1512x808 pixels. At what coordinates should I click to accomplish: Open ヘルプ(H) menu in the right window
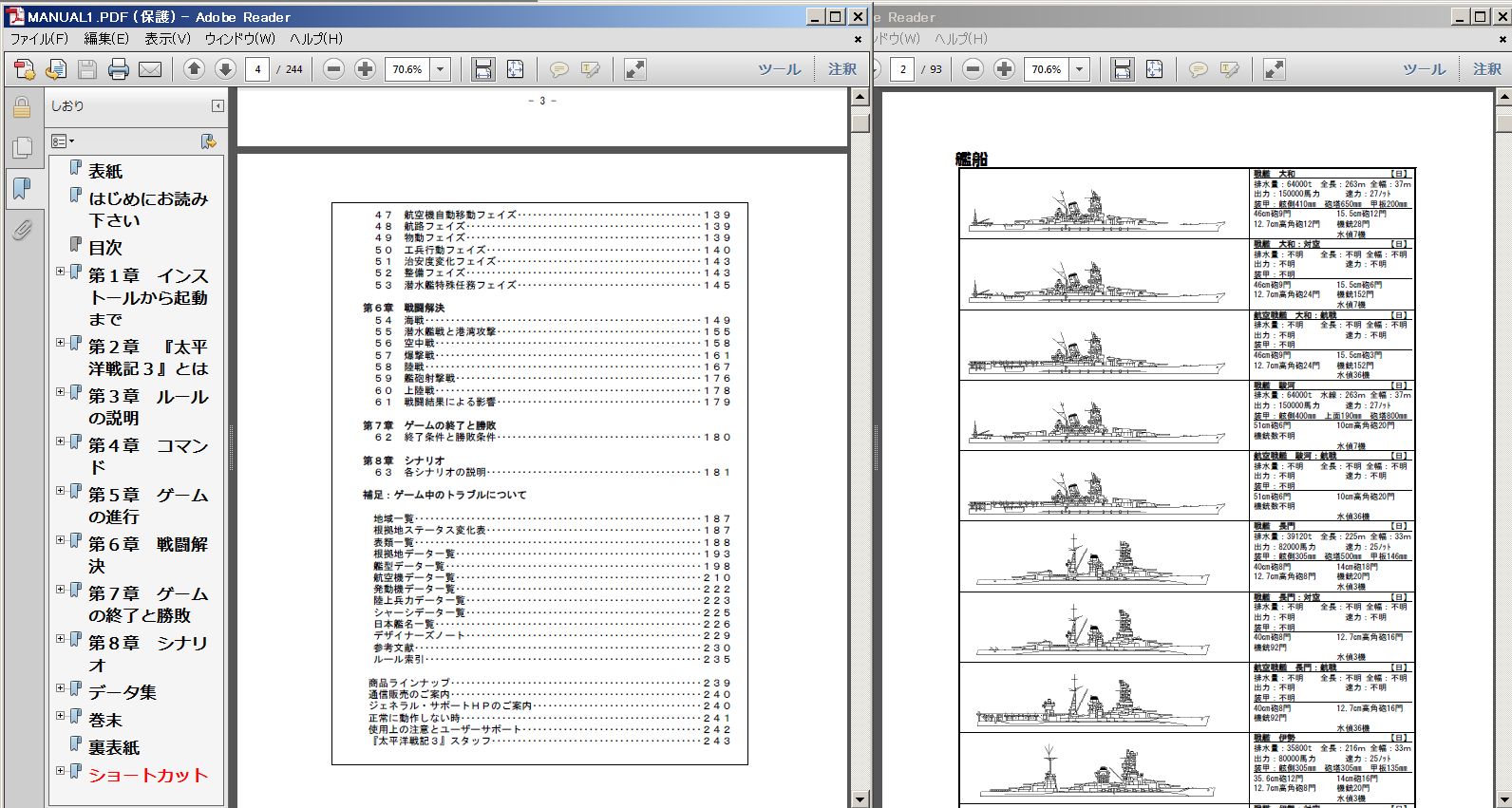pos(961,39)
